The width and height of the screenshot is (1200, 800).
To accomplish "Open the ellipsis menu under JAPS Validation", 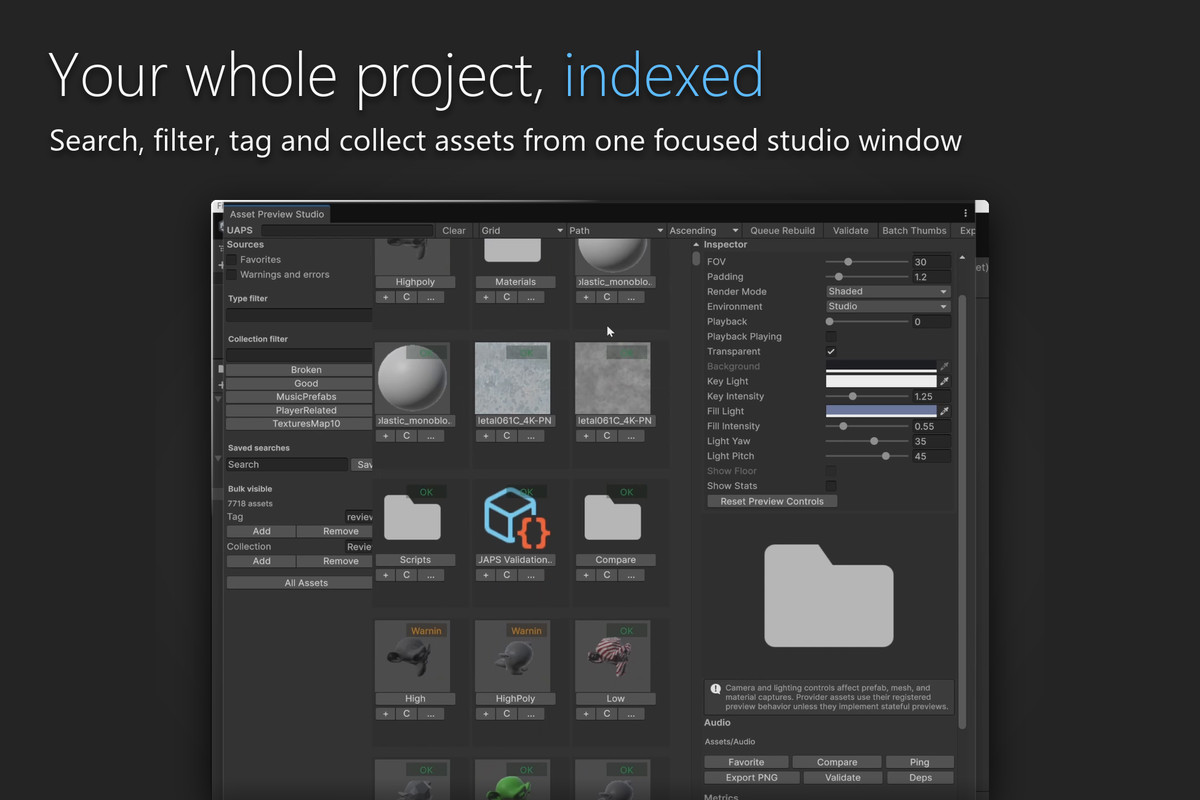I will click(531, 575).
